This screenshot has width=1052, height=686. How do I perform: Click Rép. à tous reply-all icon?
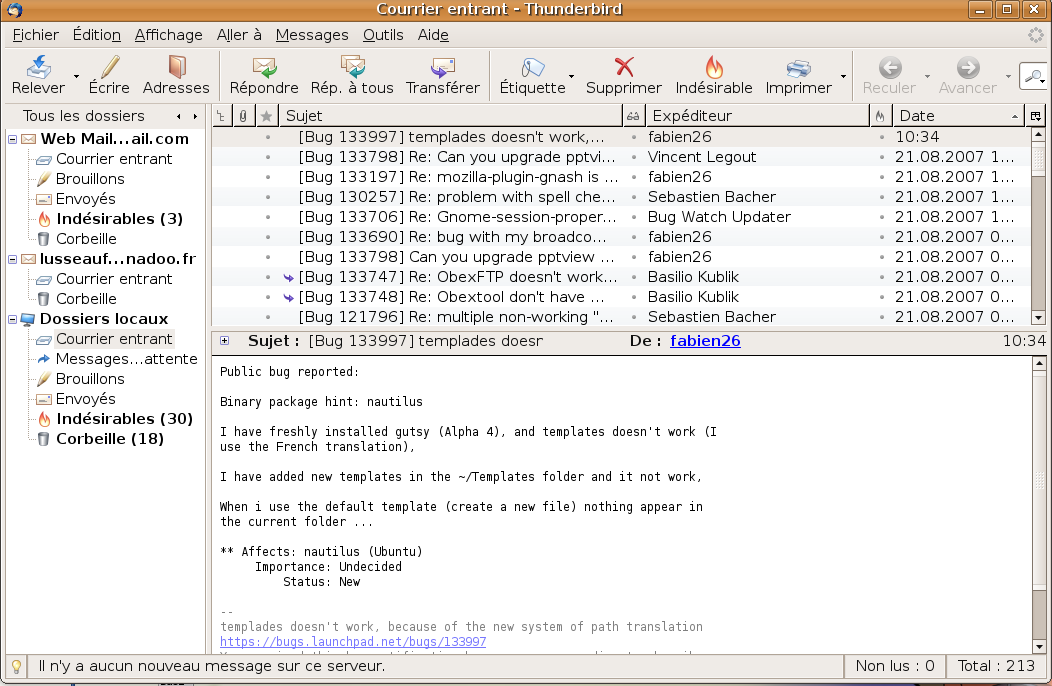coord(352,68)
